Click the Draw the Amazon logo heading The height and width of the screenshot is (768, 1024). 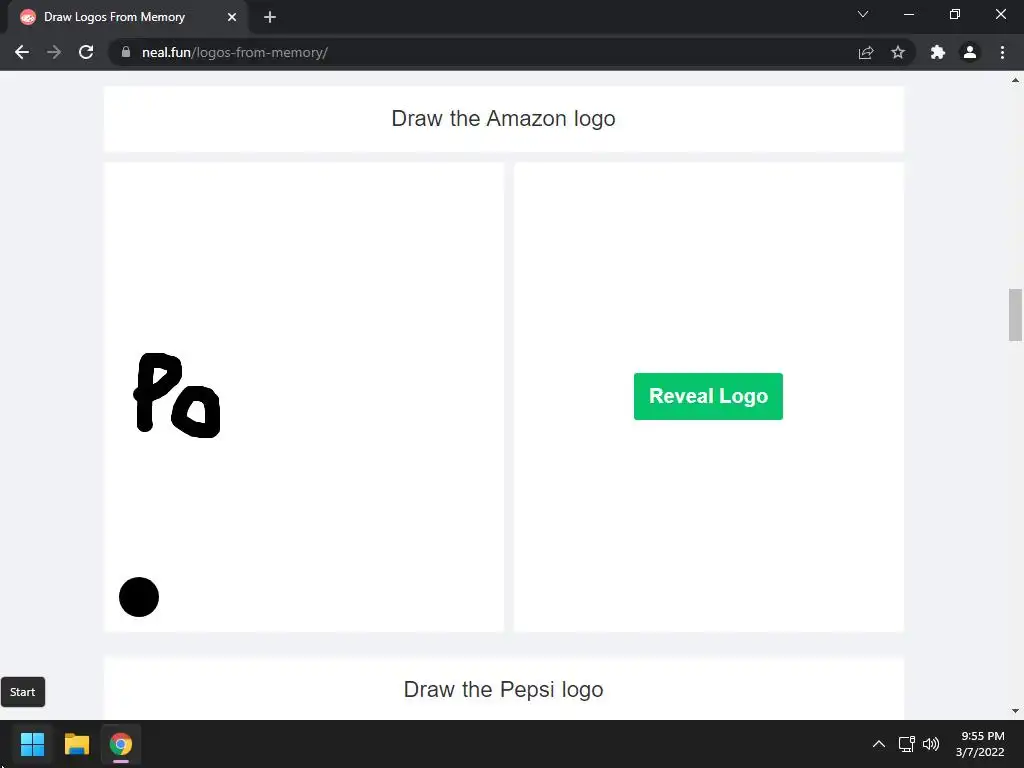coord(504,119)
